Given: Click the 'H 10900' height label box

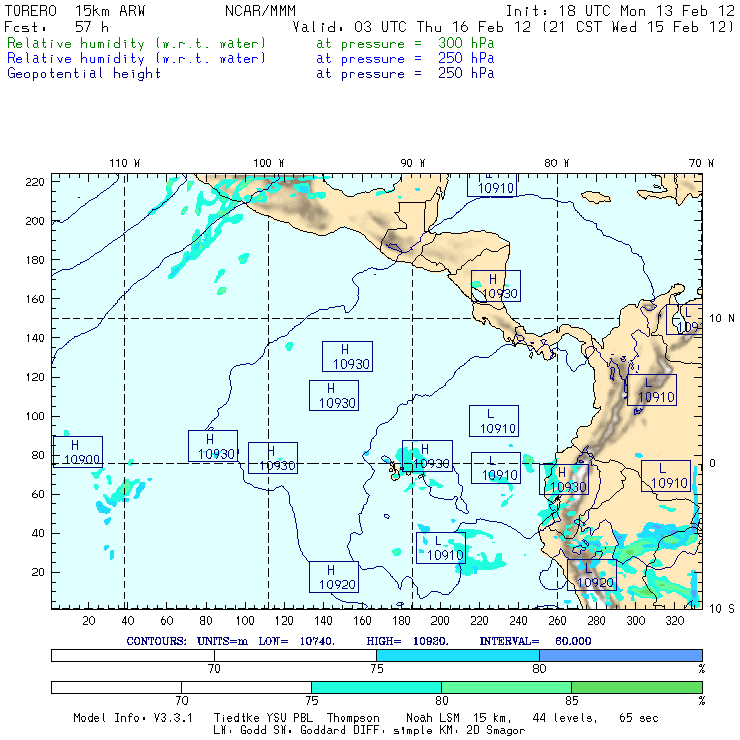Looking at the screenshot, I should coord(78,452).
